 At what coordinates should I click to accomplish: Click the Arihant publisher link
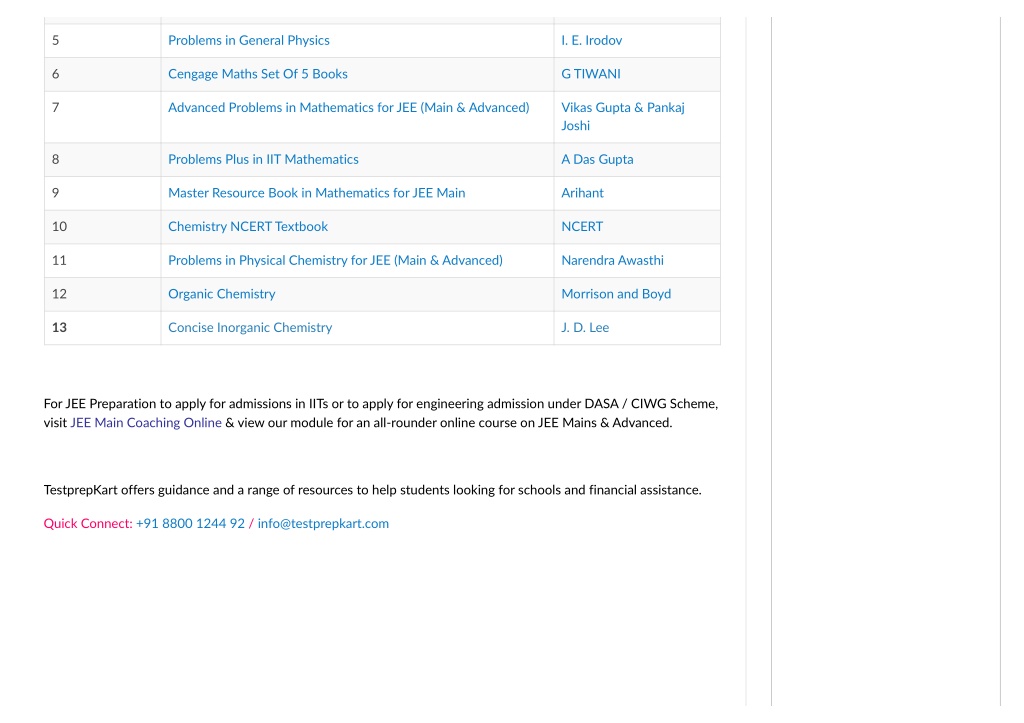(583, 193)
